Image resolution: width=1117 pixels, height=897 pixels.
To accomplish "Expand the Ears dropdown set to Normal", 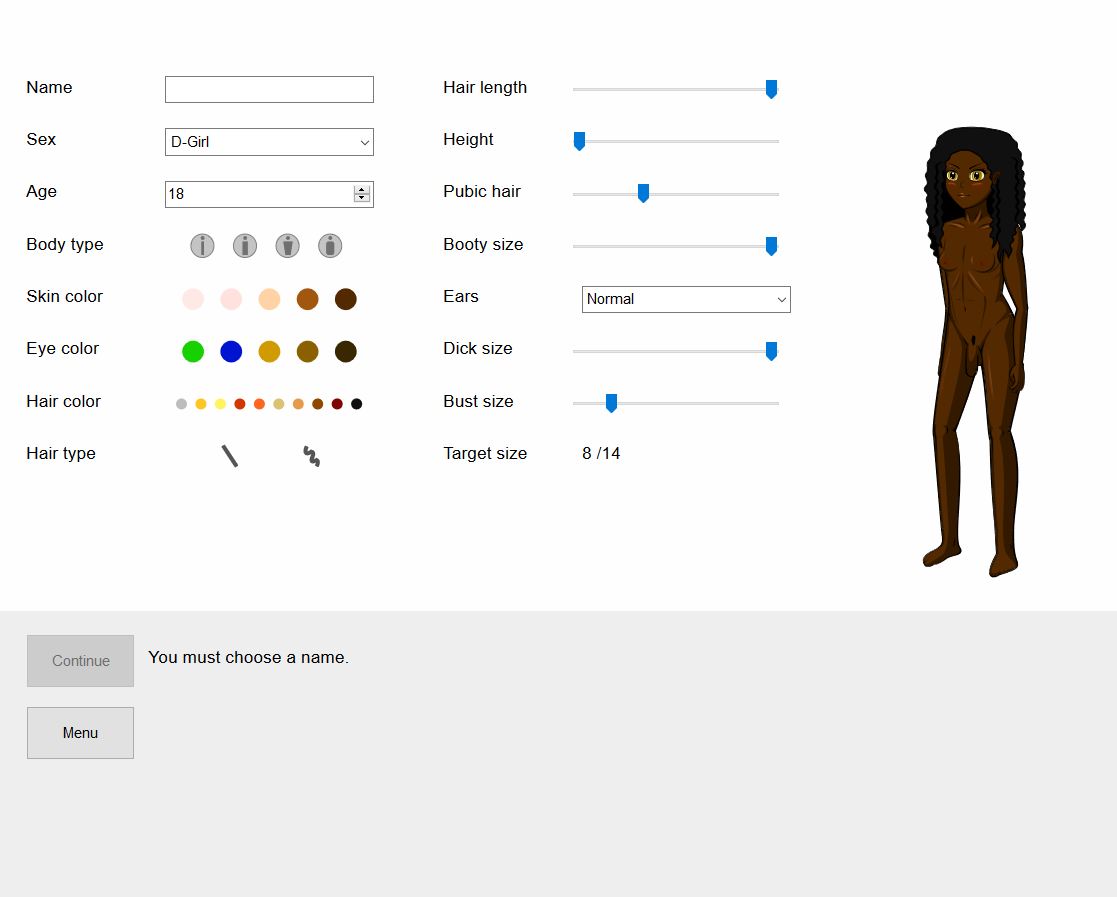I will click(x=686, y=299).
